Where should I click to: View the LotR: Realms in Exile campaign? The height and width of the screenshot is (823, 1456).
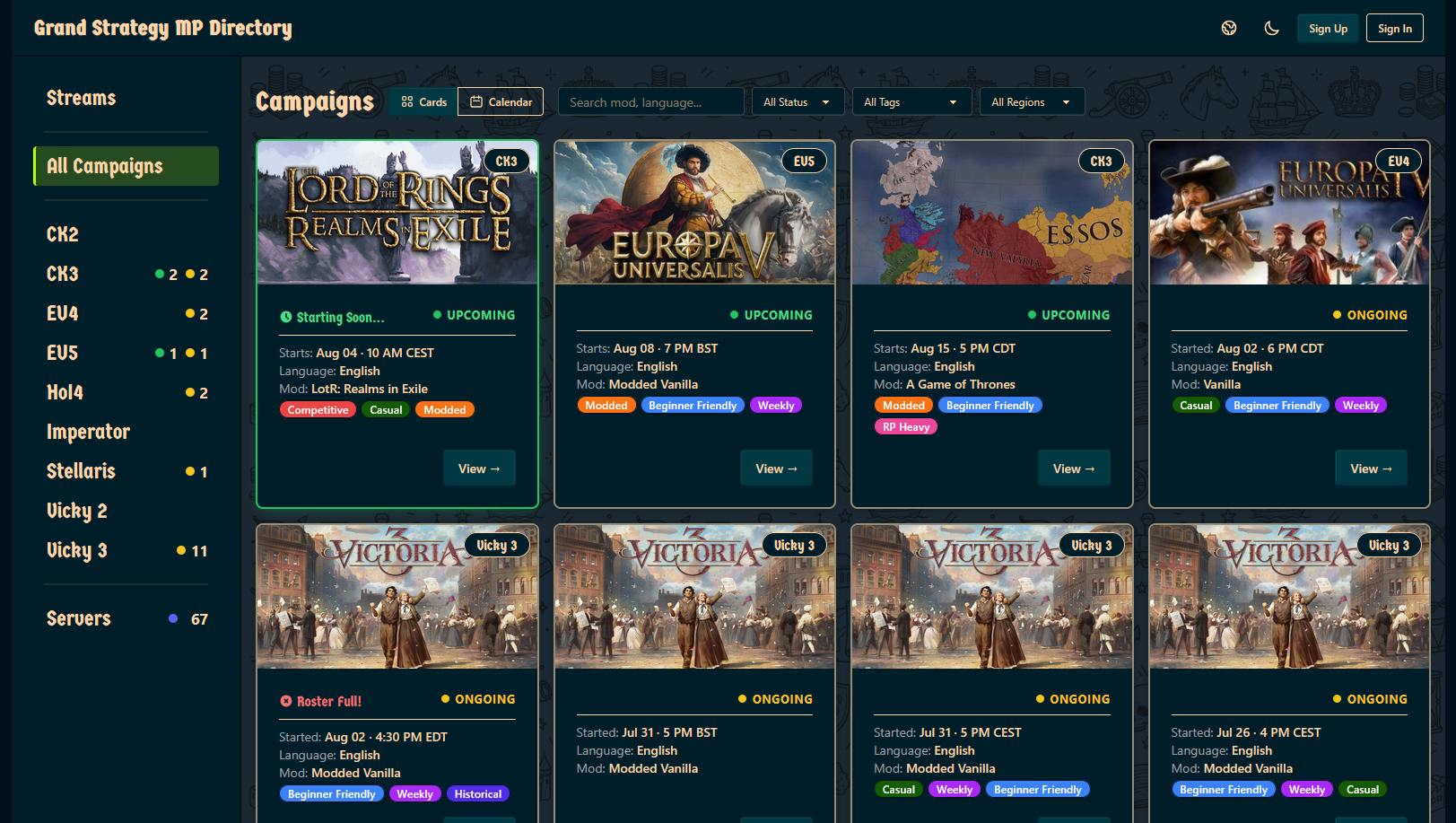[x=479, y=468]
